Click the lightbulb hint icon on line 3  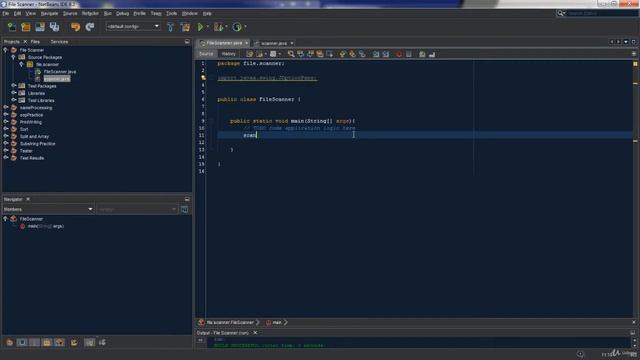click(203, 78)
